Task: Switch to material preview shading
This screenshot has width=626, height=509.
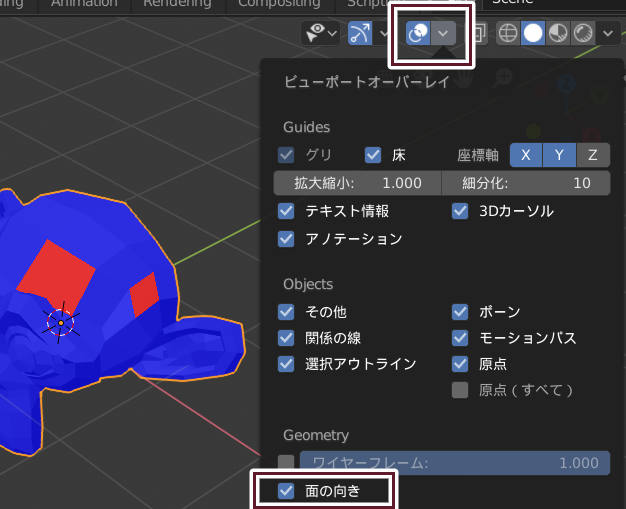Action: 557,33
